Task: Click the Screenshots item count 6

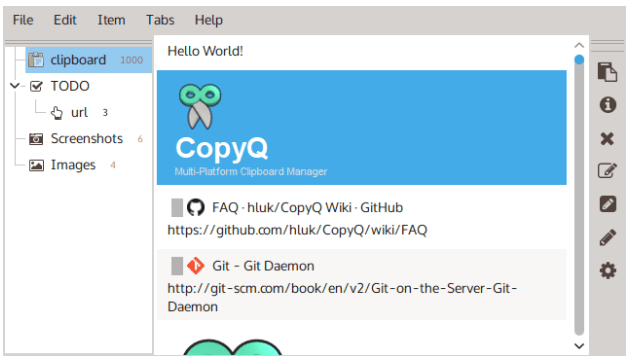Action: 140,139
